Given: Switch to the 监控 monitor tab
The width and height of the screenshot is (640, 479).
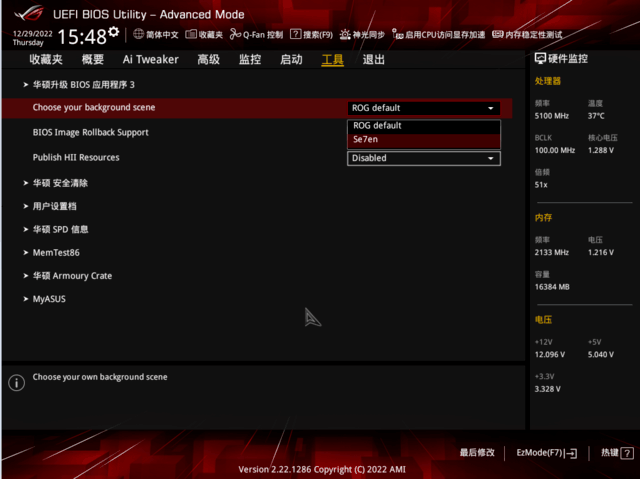Looking at the screenshot, I should tap(250, 60).
